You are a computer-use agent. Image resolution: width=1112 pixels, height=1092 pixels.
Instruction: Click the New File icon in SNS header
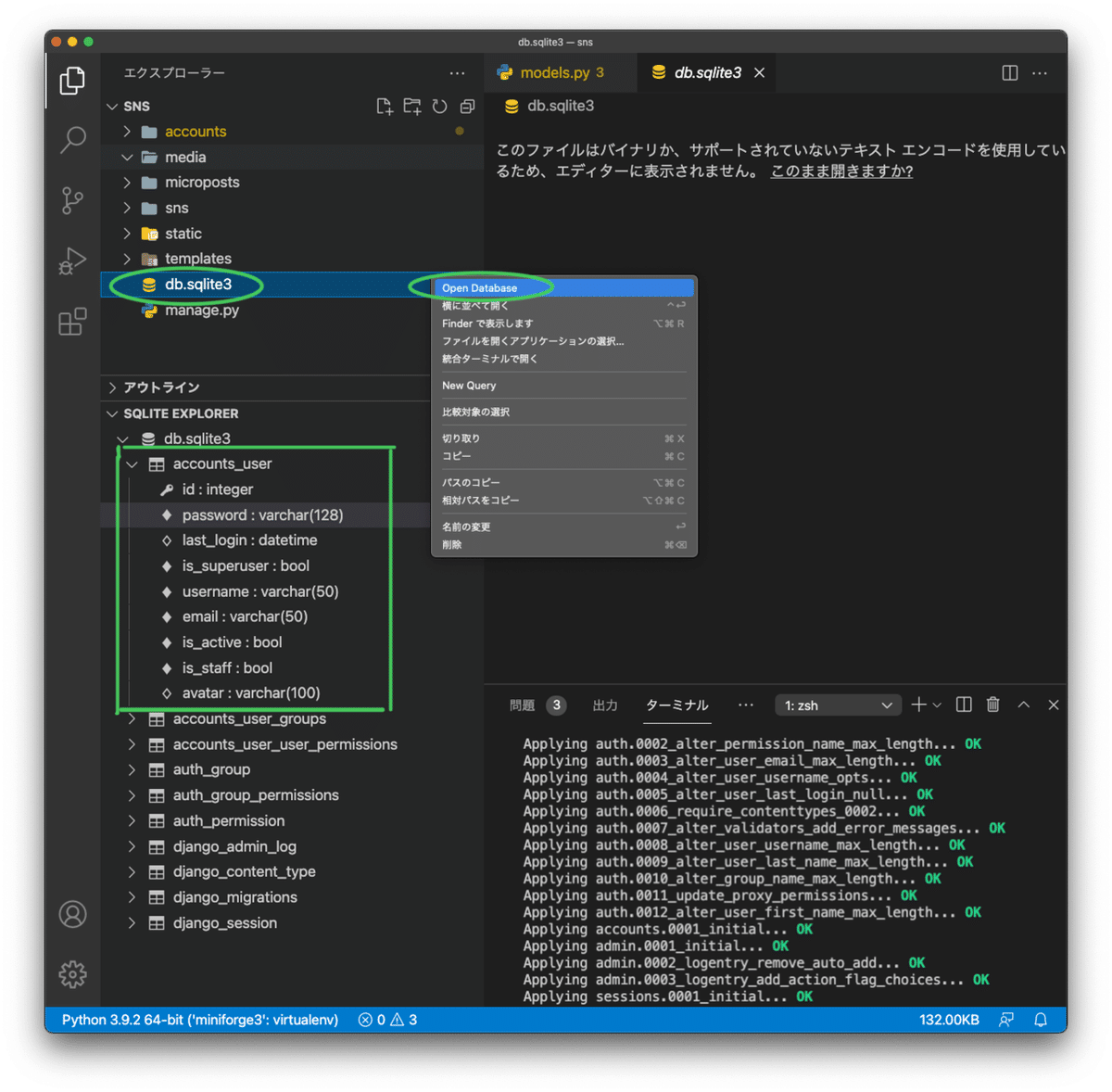(385, 107)
